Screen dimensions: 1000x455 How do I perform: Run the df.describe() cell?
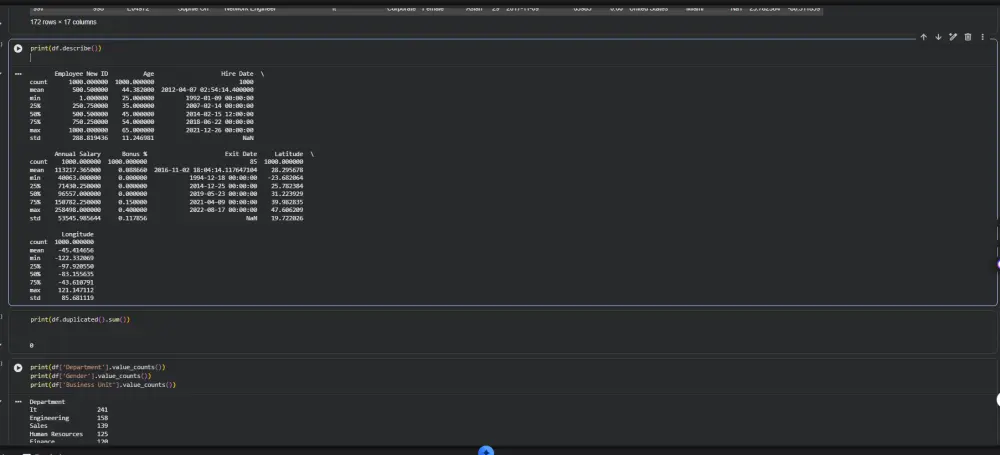tap(18, 48)
